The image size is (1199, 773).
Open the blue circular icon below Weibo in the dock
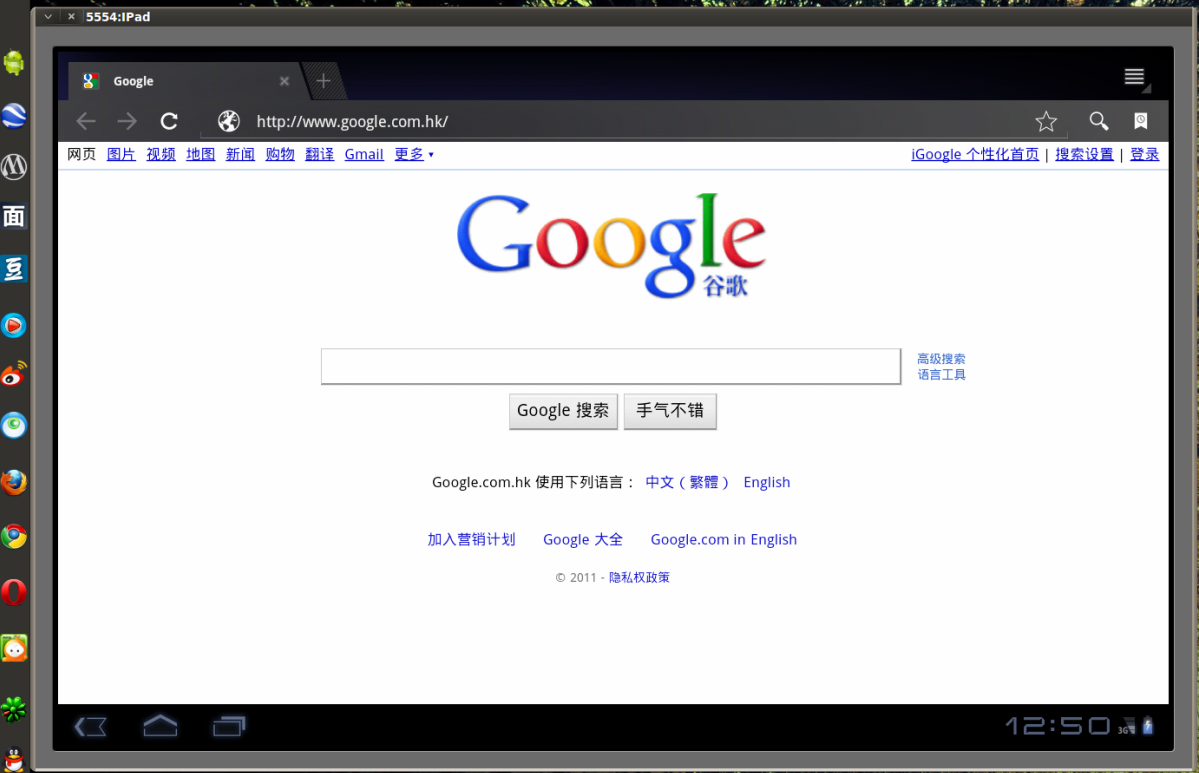[14, 426]
